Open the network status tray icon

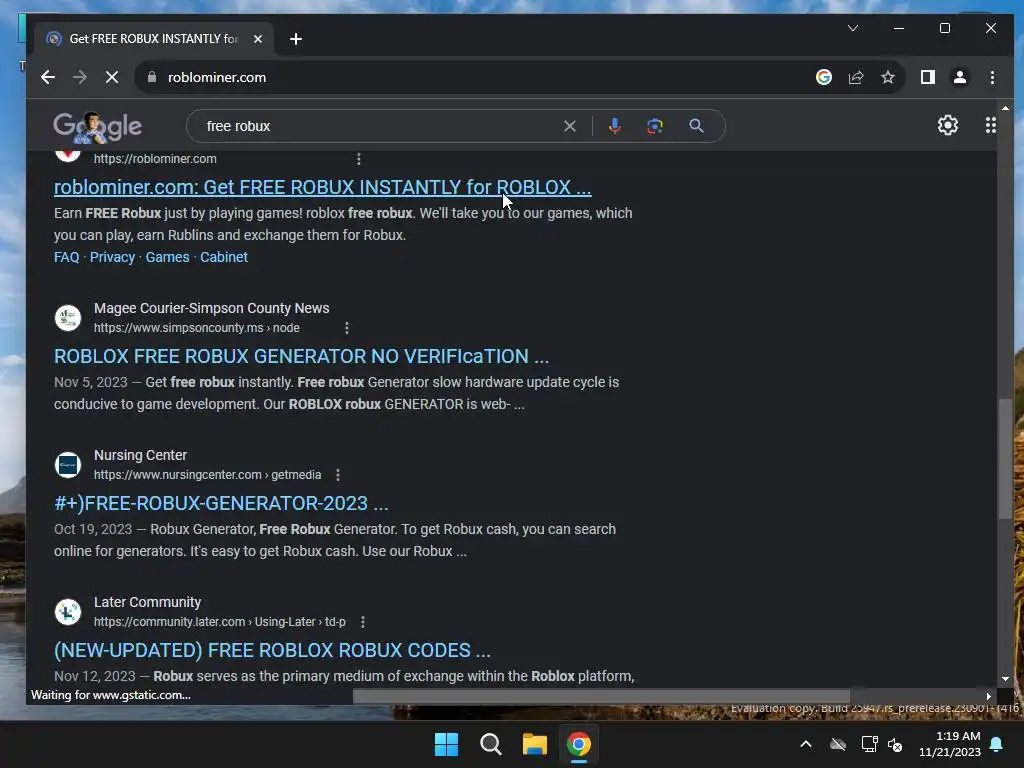pos(869,744)
